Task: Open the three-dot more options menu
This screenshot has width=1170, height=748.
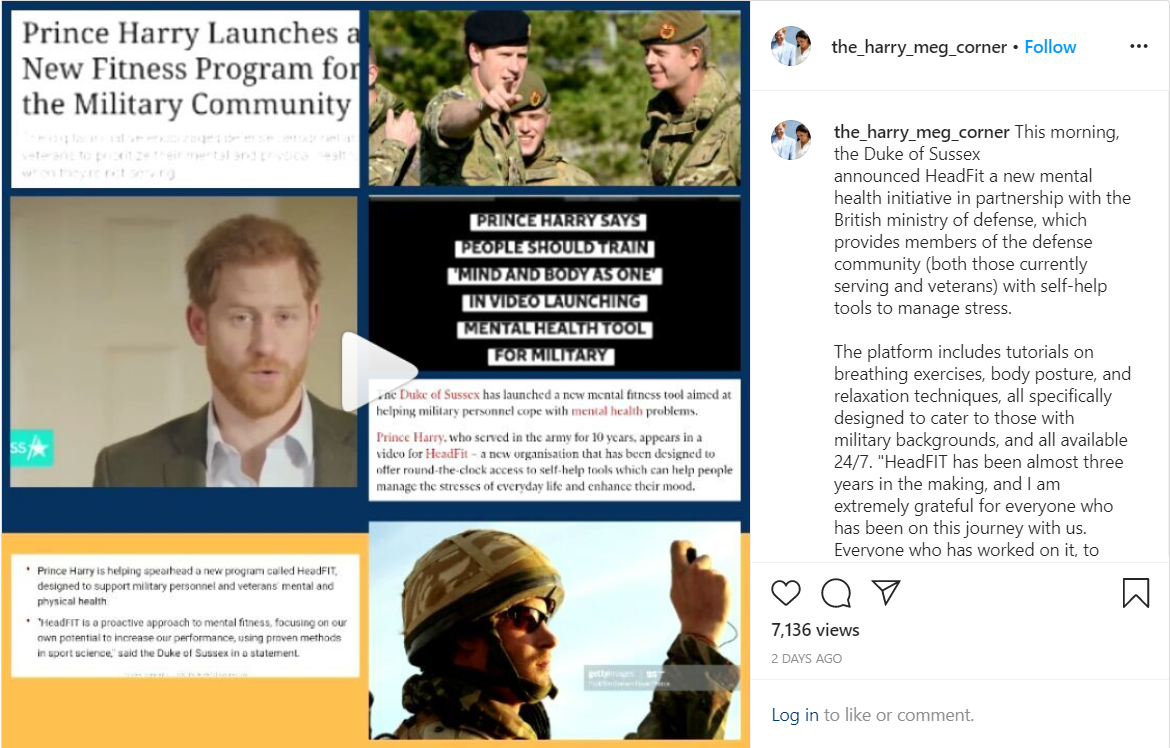Action: [x=1139, y=46]
